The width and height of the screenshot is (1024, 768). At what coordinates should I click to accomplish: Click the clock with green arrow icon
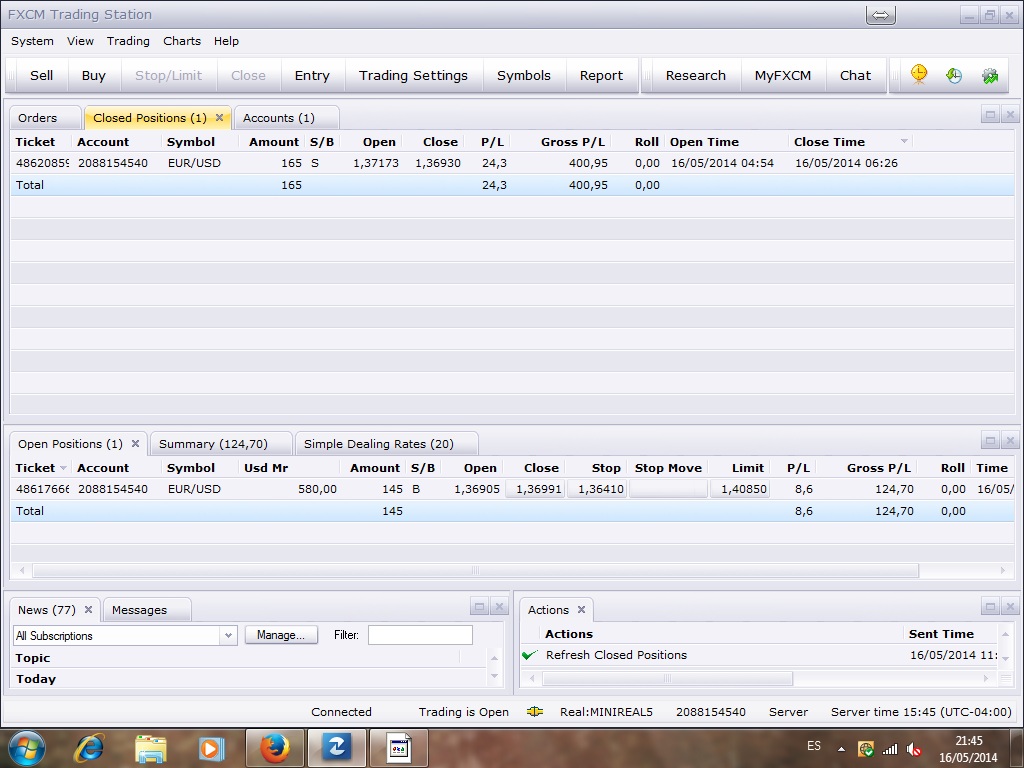[954, 75]
